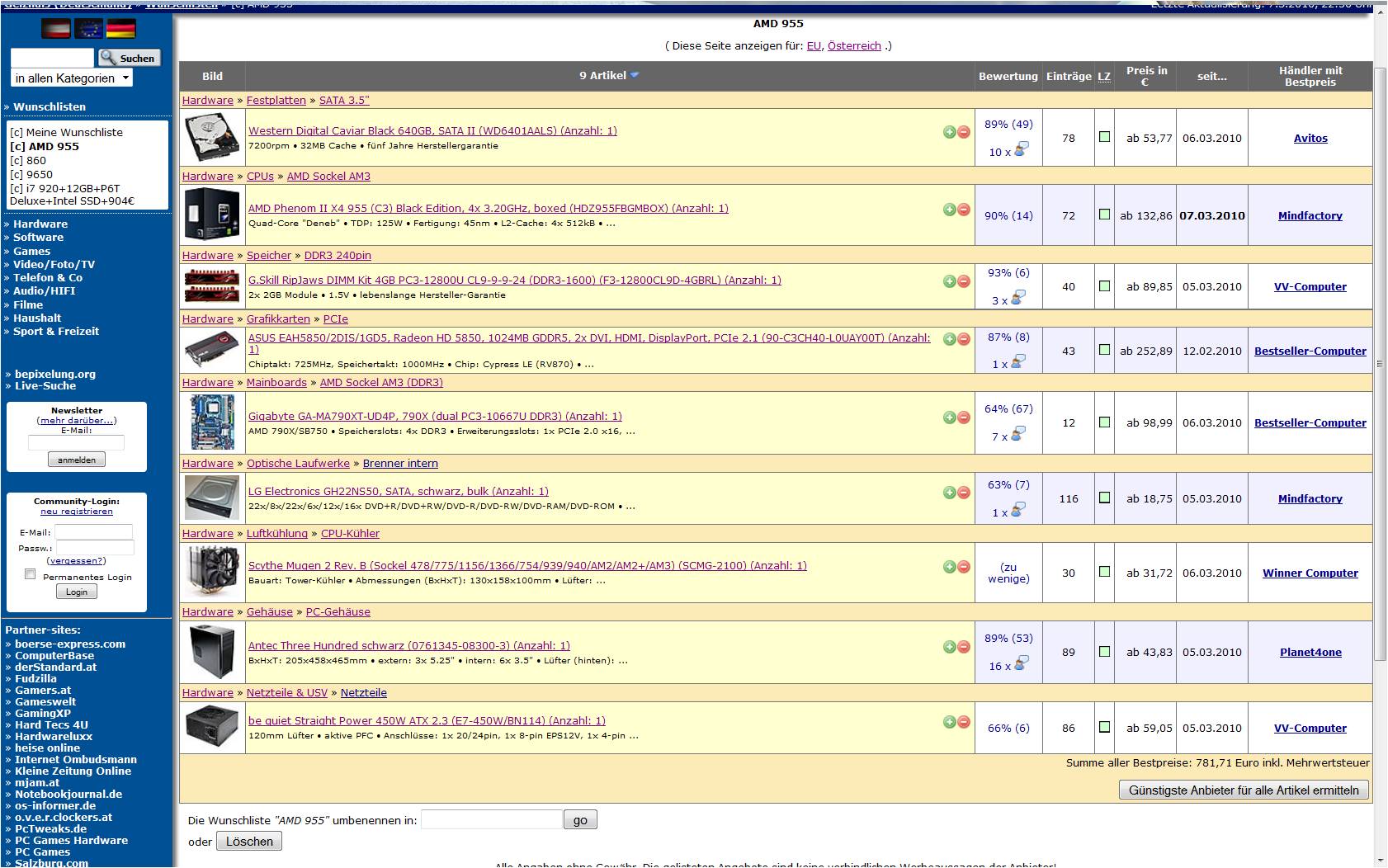The image size is (1388, 868).
Task: Click red minus for Gigabyte GA-MA790XT-UD4P
Action: pyautogui.click(x=963, y=417)
